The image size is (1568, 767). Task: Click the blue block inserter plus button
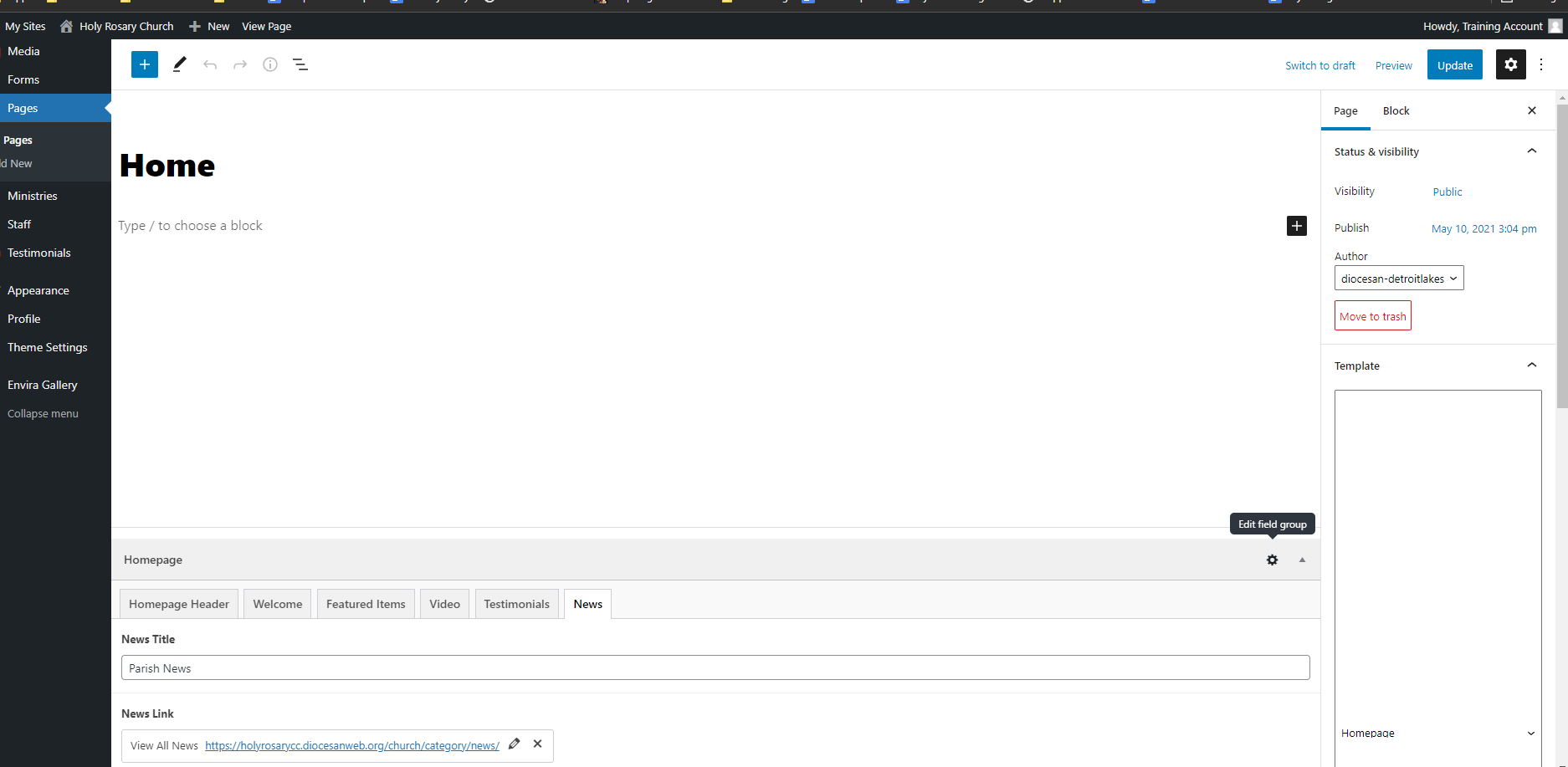tap(145, 64)
